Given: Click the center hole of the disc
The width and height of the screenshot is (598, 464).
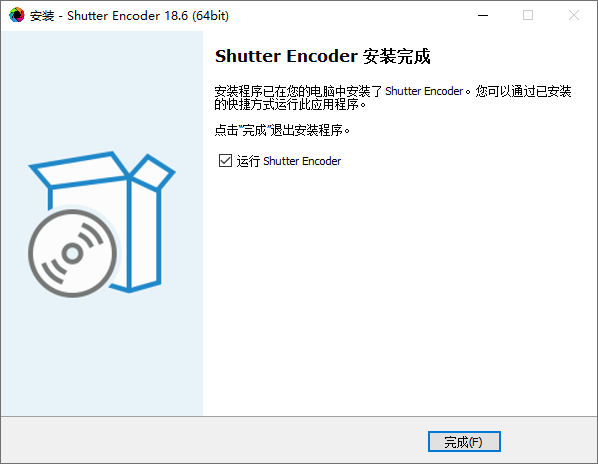Looking at the screenshot, I should point(72,254).
